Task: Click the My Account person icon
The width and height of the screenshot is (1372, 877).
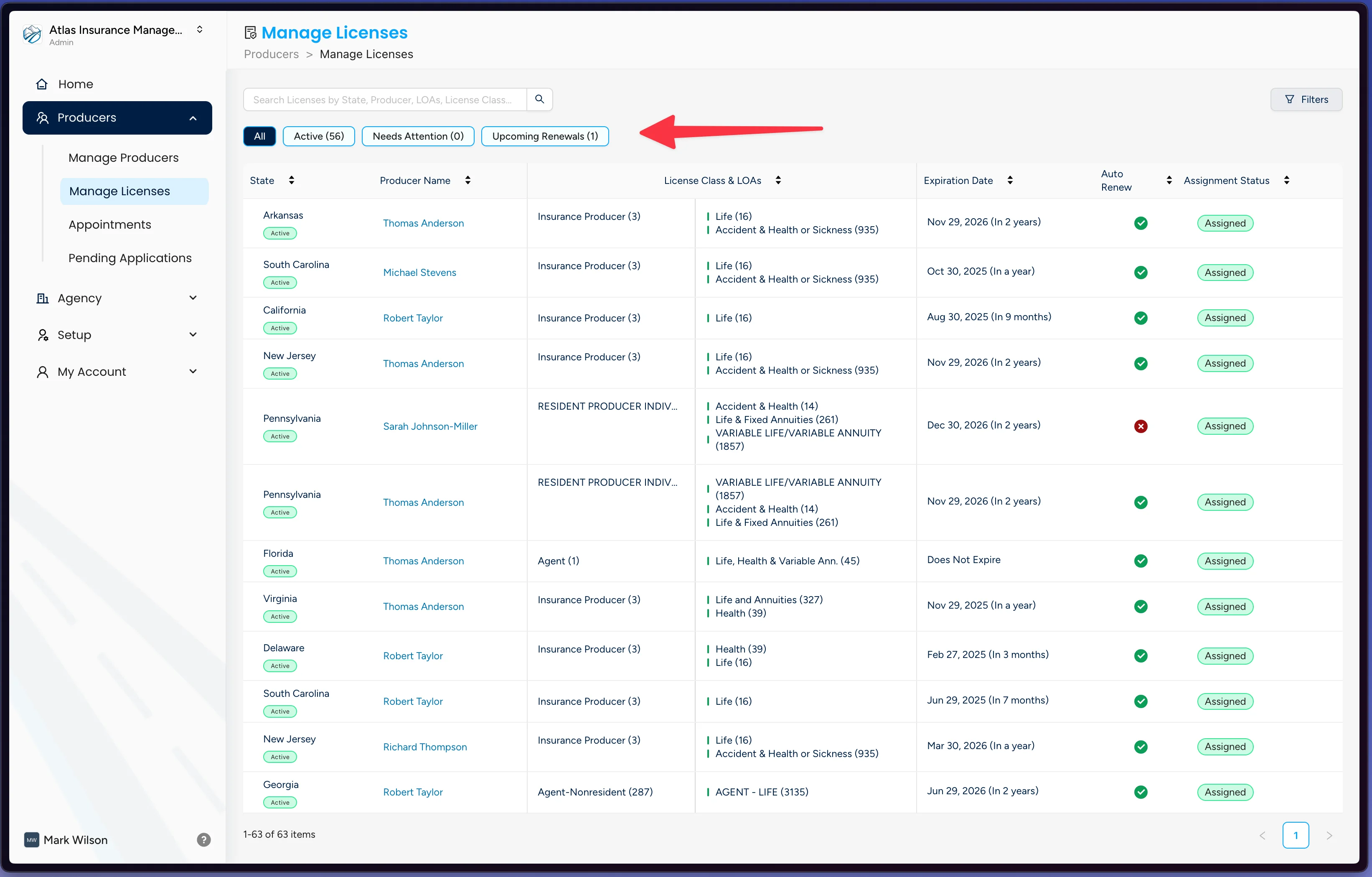Action: click(x=43, y=371)
